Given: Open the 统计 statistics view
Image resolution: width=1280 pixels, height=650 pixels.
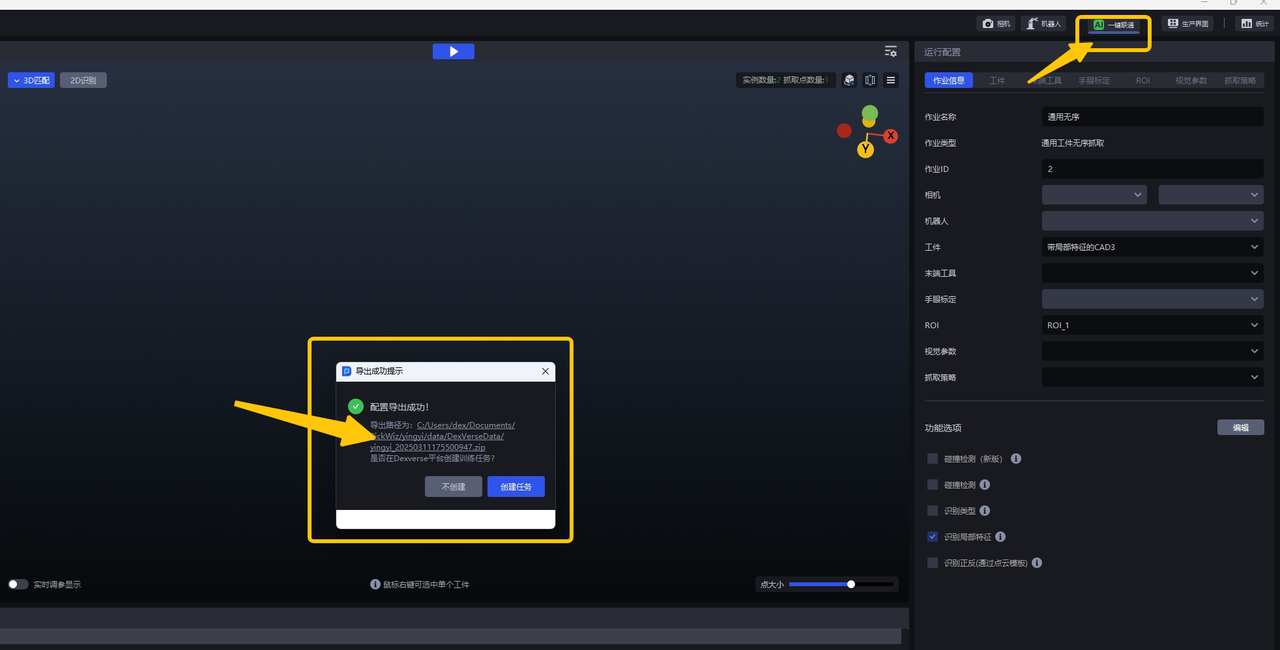Looking at the screenshot, I should [1254, 24].
